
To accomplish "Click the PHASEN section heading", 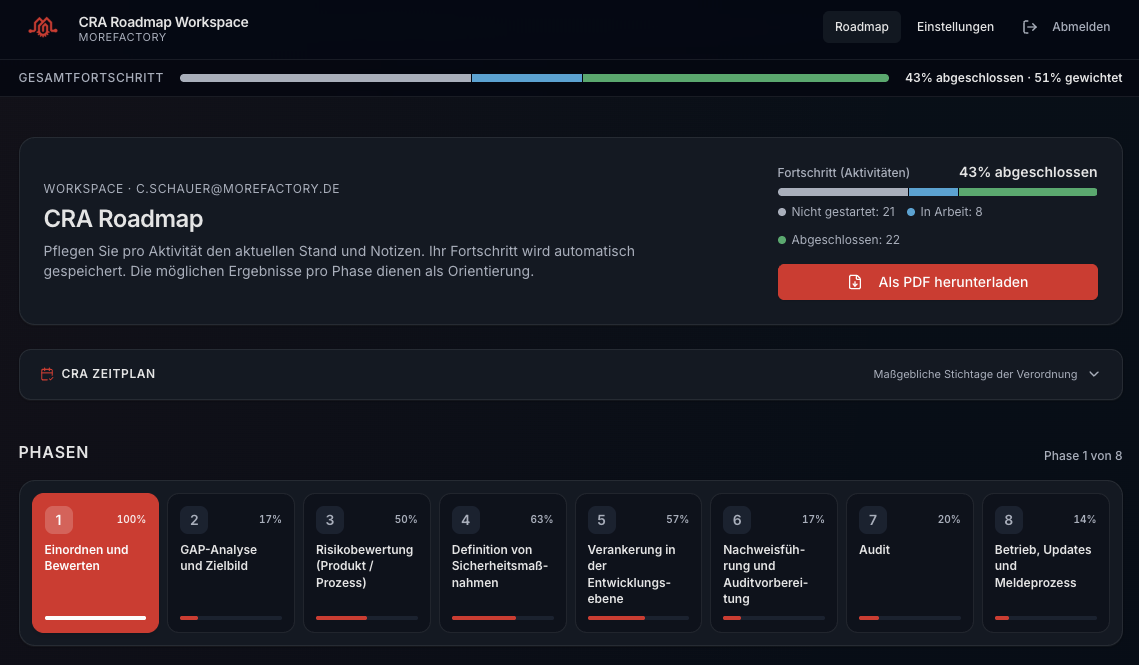I will [54, 452].
